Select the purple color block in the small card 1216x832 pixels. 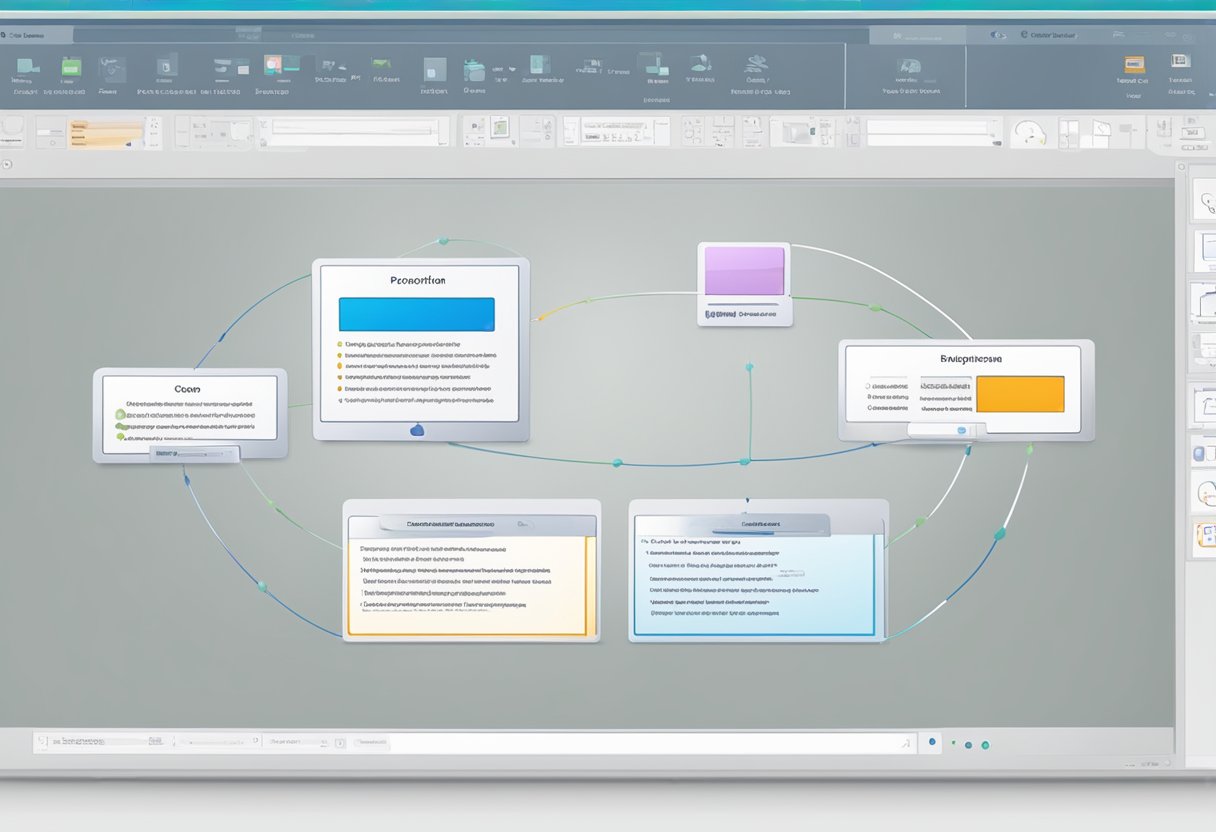[744, 271]
